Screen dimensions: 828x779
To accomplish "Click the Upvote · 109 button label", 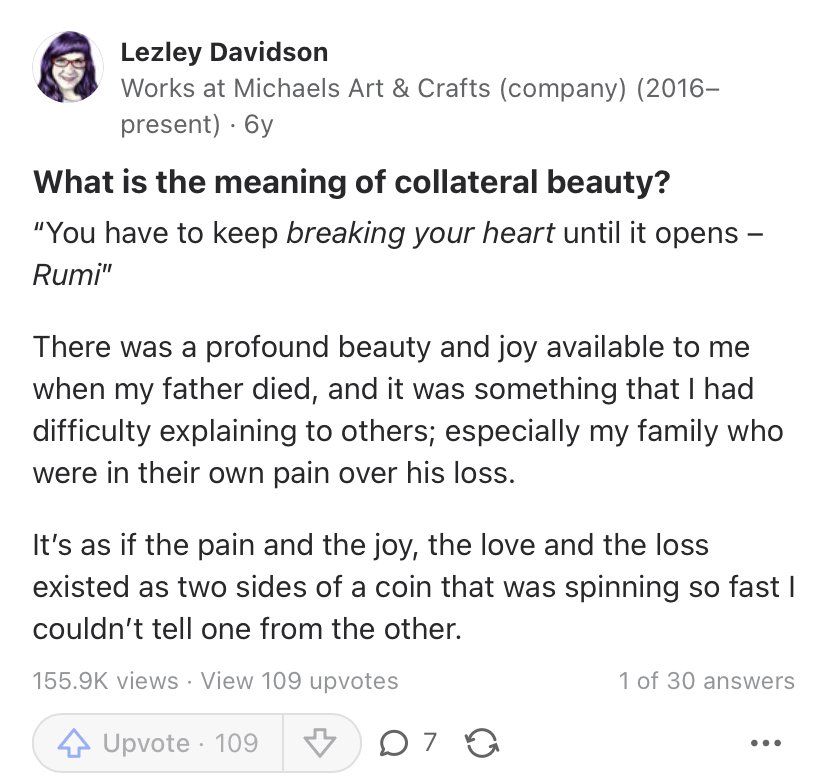I will point(181,743).
